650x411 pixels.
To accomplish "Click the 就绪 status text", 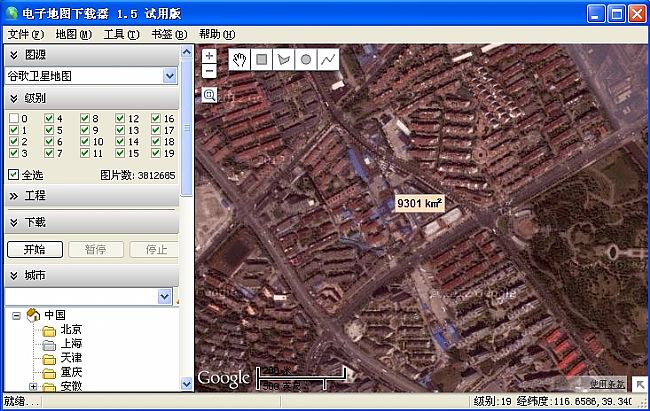I will 21,401.
